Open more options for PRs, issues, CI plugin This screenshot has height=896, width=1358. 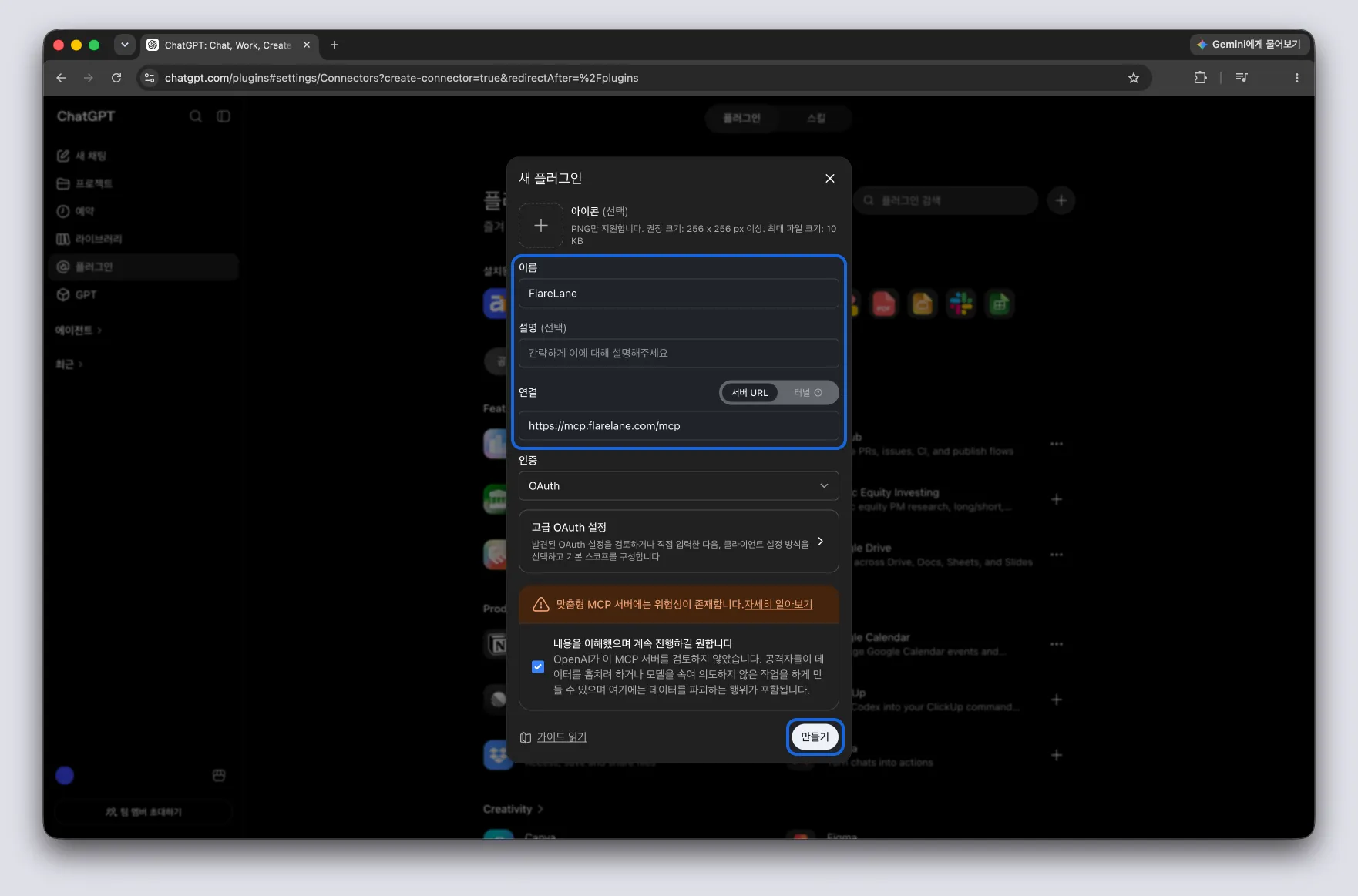coord(1057,444)
